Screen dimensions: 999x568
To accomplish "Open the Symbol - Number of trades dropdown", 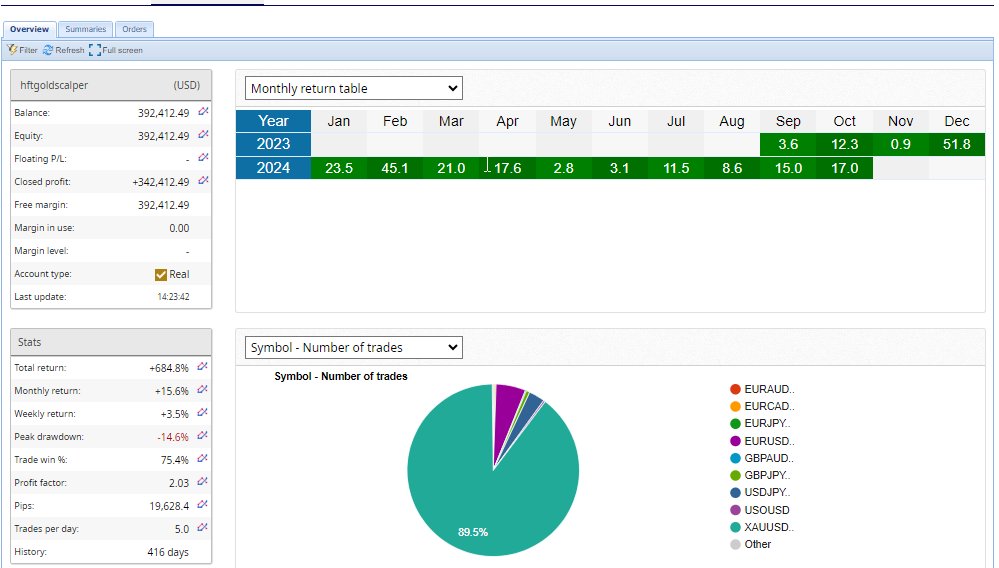I will (353, 348).
